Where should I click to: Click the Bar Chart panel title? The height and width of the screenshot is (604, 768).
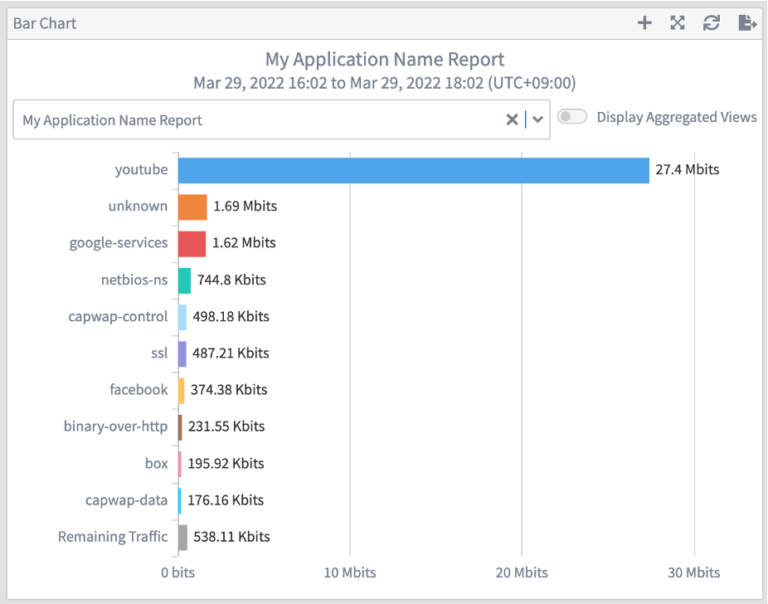point(45,23)
